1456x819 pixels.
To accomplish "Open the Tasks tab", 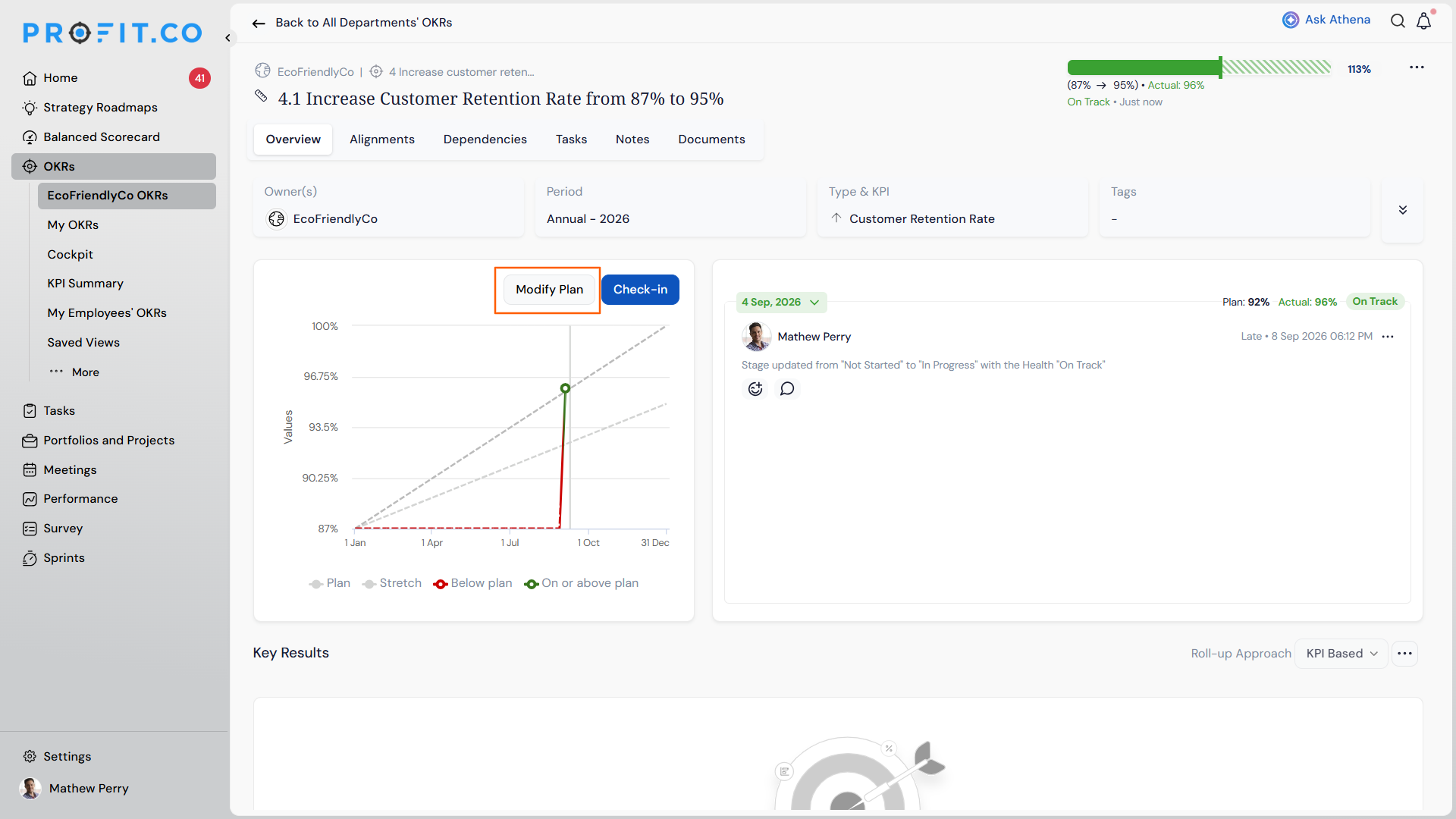I will point(571,140).
